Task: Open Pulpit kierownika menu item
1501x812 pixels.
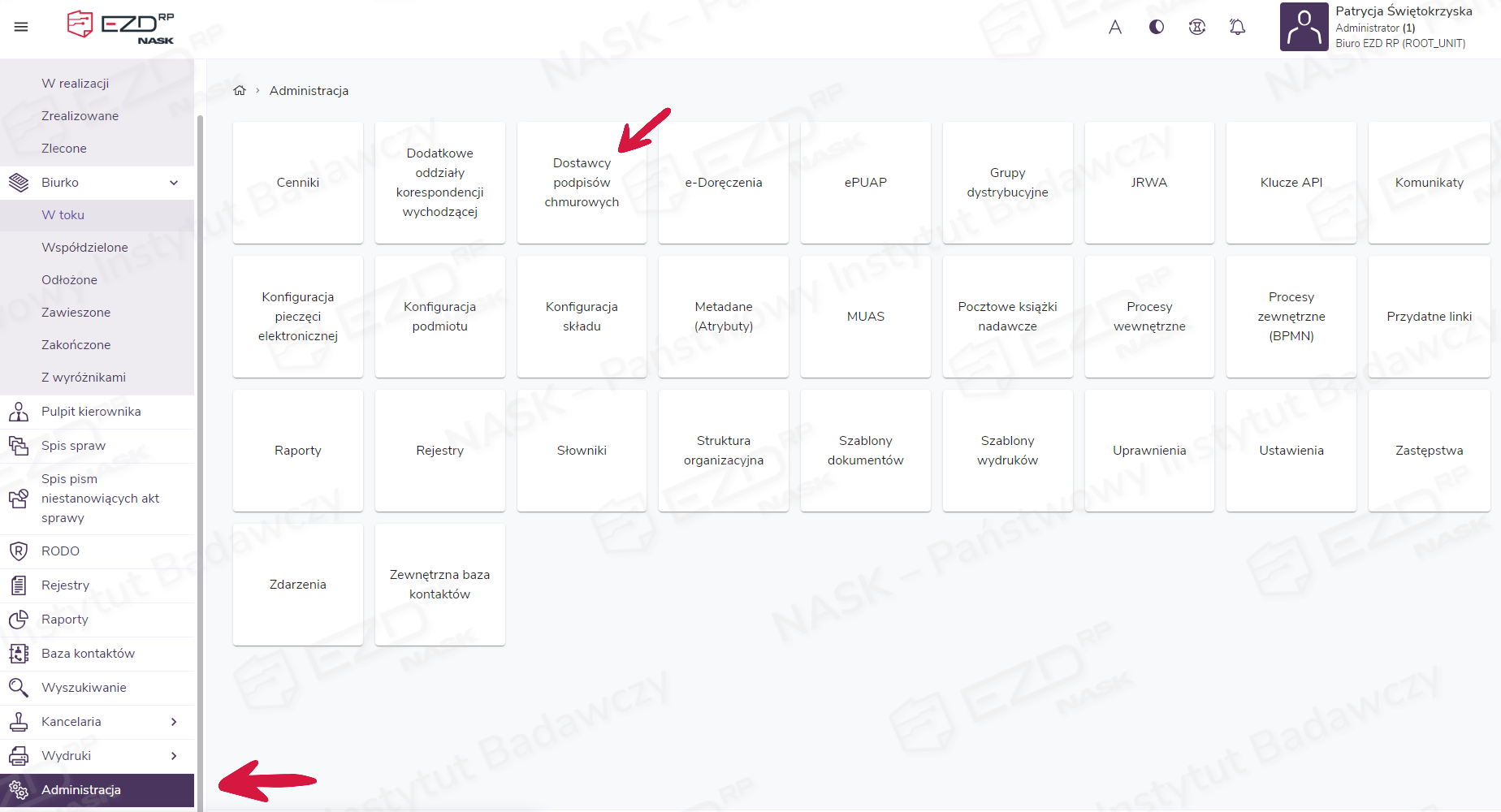Action: (x=91, y=412)
